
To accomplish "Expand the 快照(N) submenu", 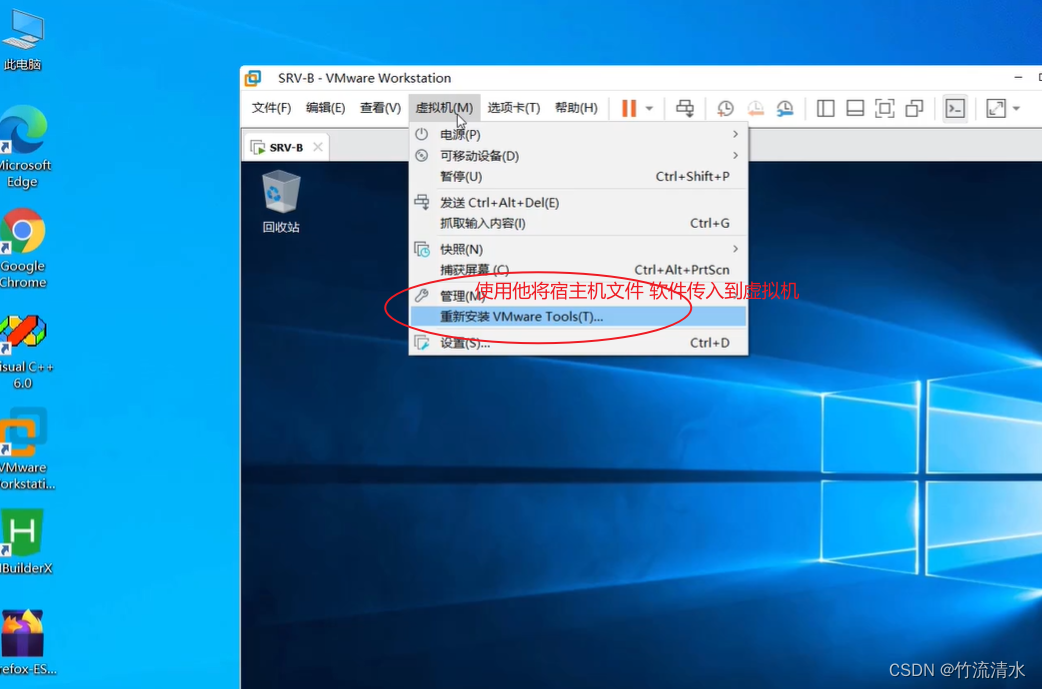I will click(578, 249).
